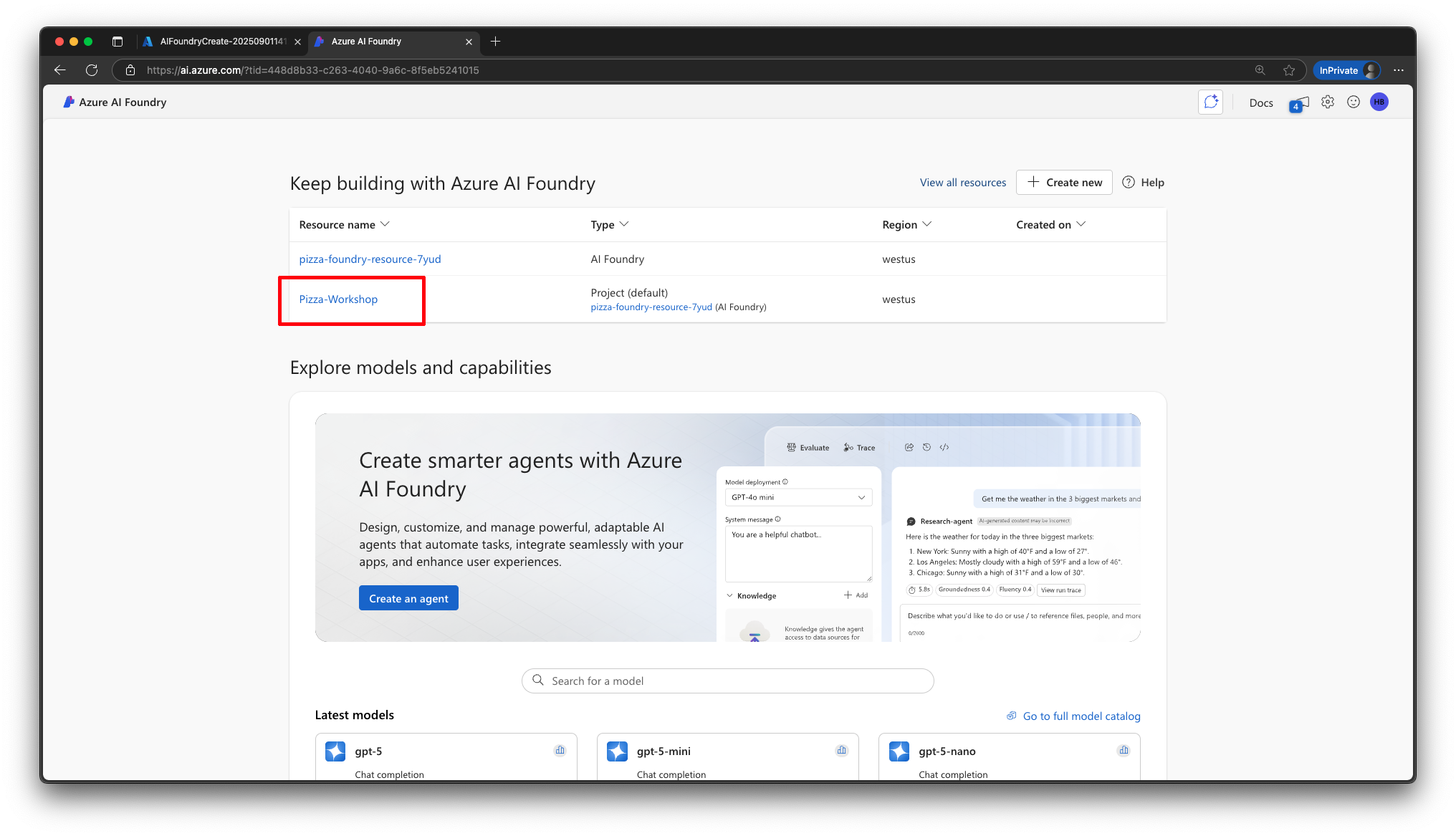Viewport: 1456px width, 836px height.
Task: Open a new browser tab
Action: point(495,42)
